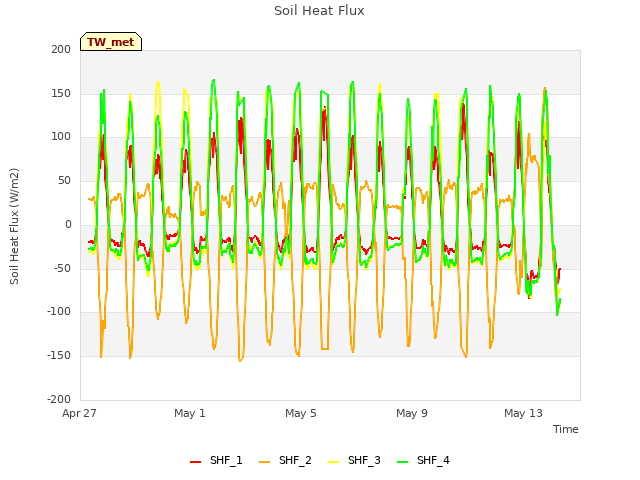Click the May 1 x-axis label

190,413
